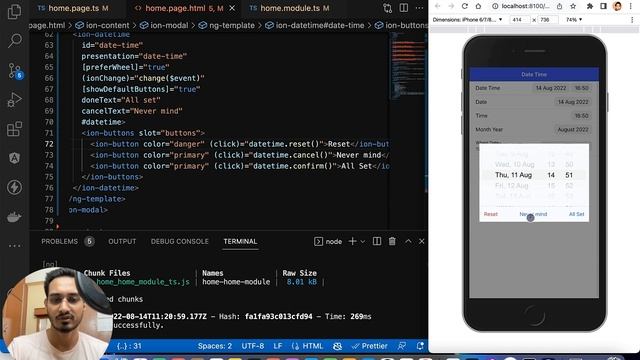
Task: Open the Search view in activity bar
Action: [x=15, y=41]
